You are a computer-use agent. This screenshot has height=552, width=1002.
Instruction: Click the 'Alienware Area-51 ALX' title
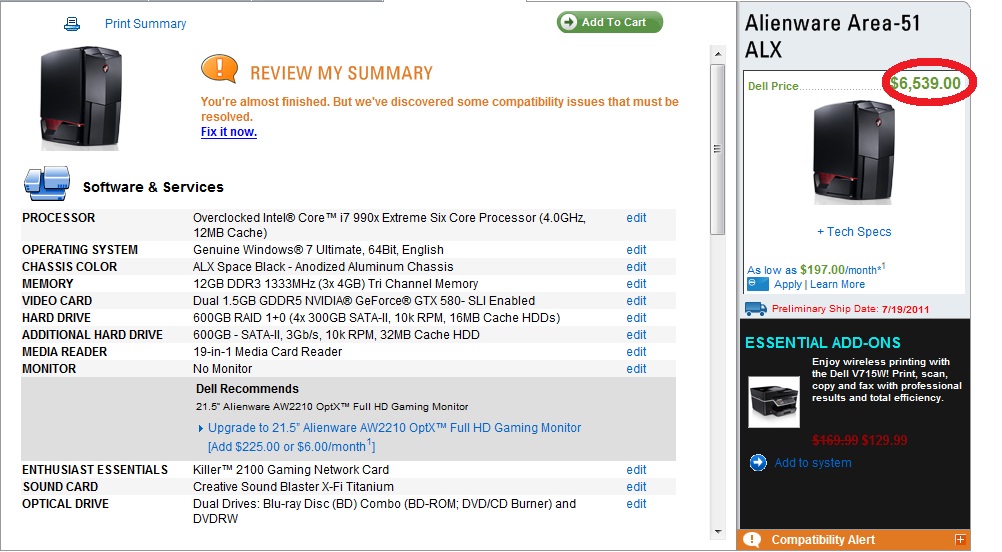(x=833, y=36)
